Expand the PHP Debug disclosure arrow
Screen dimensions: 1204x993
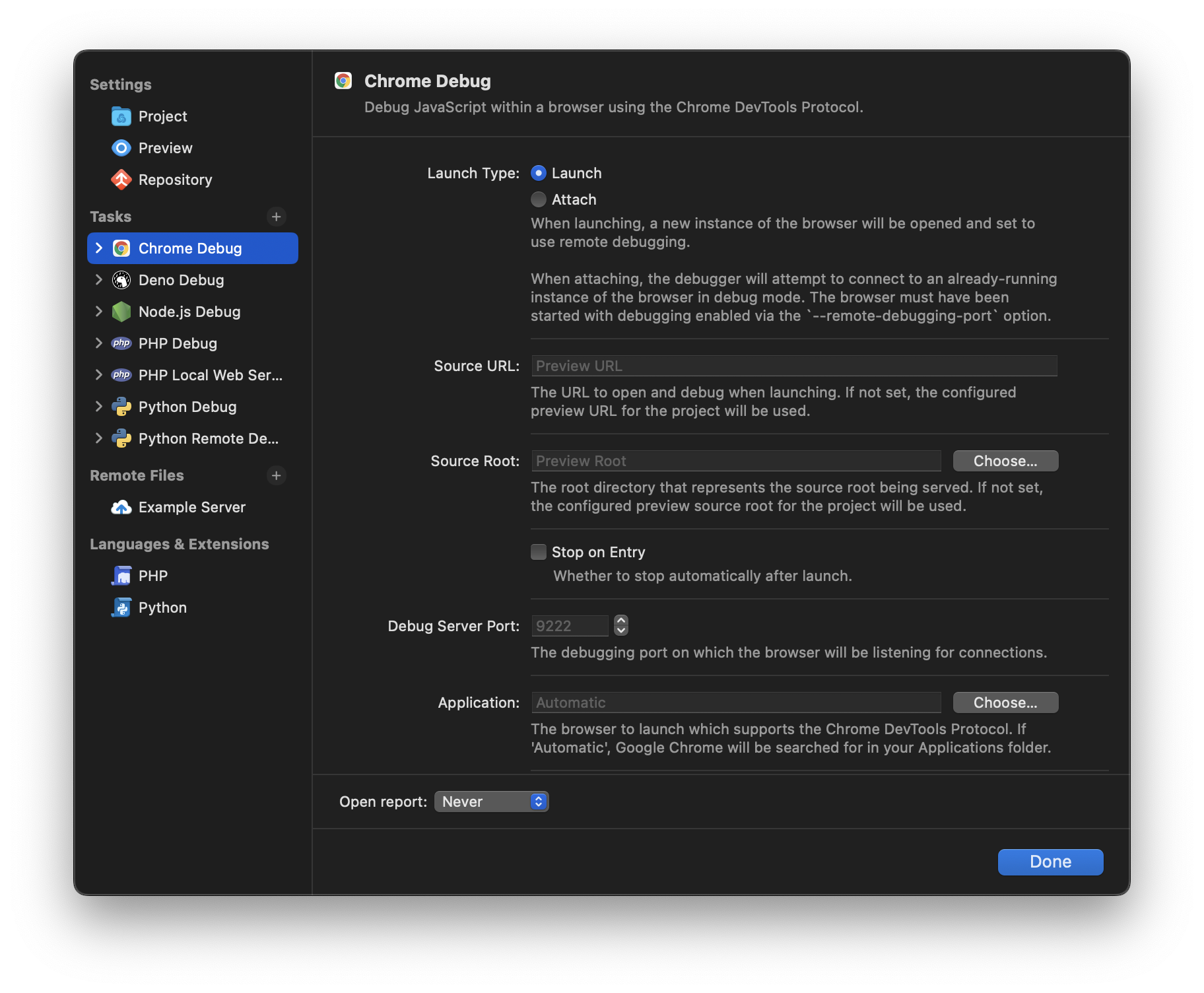pyautogui.click(x=99, y=343)
